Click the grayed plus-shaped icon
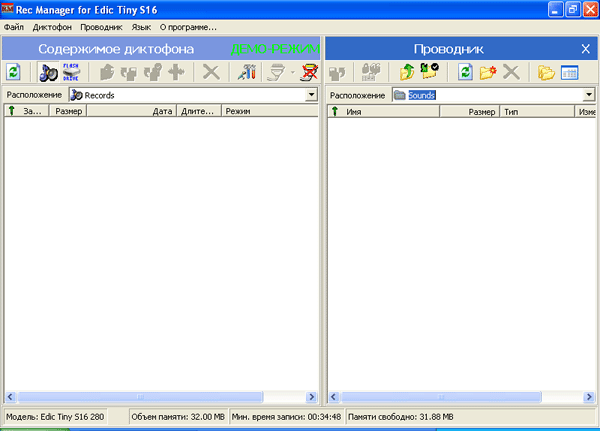600x431 pixels. 176,72
